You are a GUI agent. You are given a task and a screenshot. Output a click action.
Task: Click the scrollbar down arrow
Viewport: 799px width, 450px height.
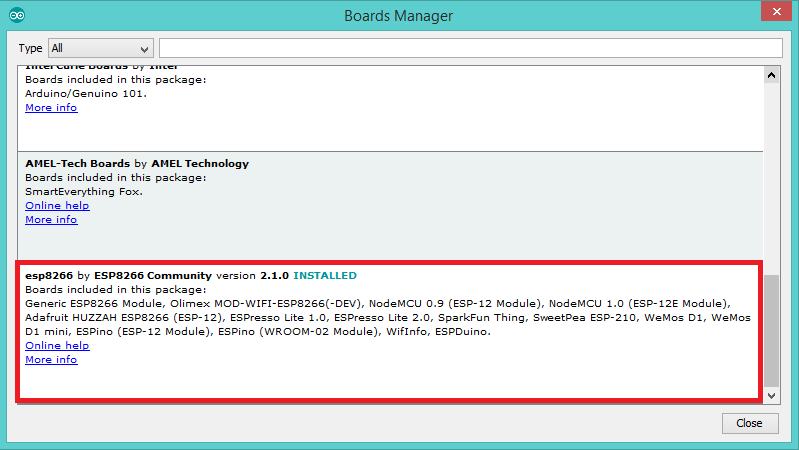[771, 395]
